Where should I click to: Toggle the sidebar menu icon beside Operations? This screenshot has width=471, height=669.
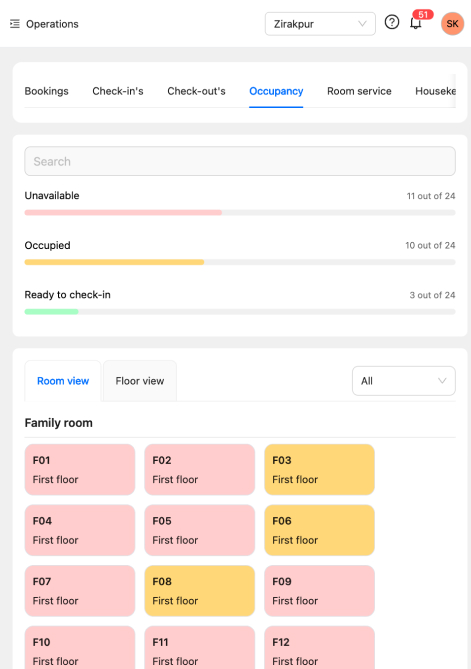coord(15,24)
